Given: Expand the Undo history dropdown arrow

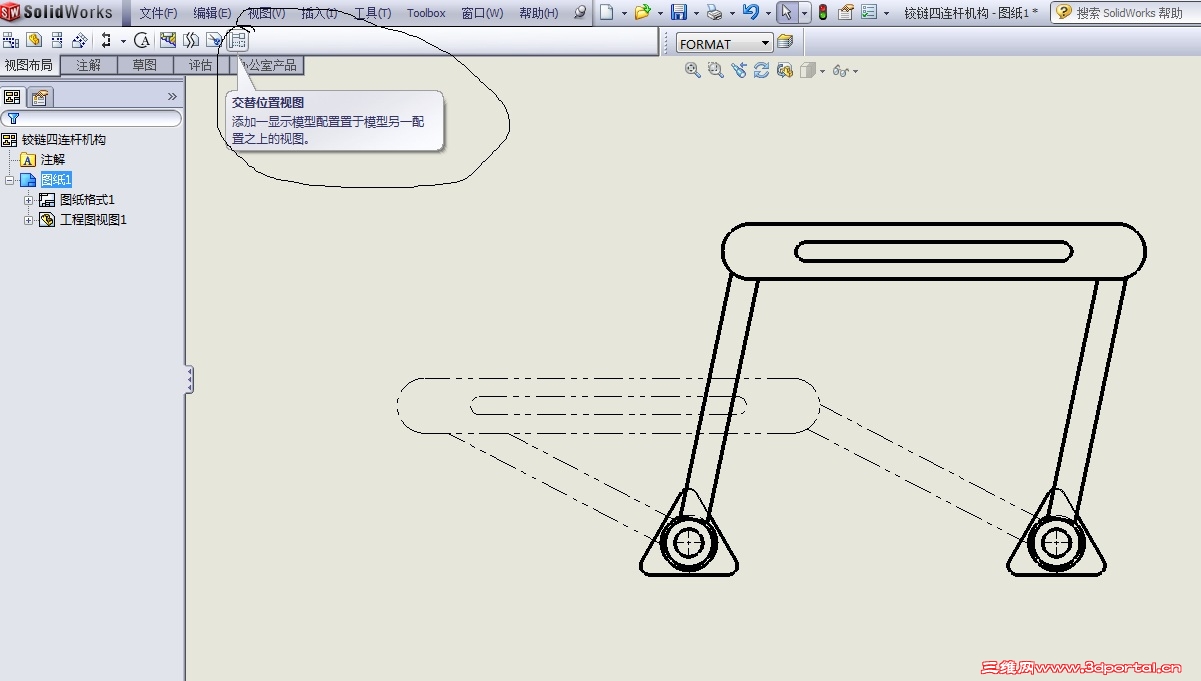Looking at the screenshot, I should pyautogui.click(x=768, y=14).
